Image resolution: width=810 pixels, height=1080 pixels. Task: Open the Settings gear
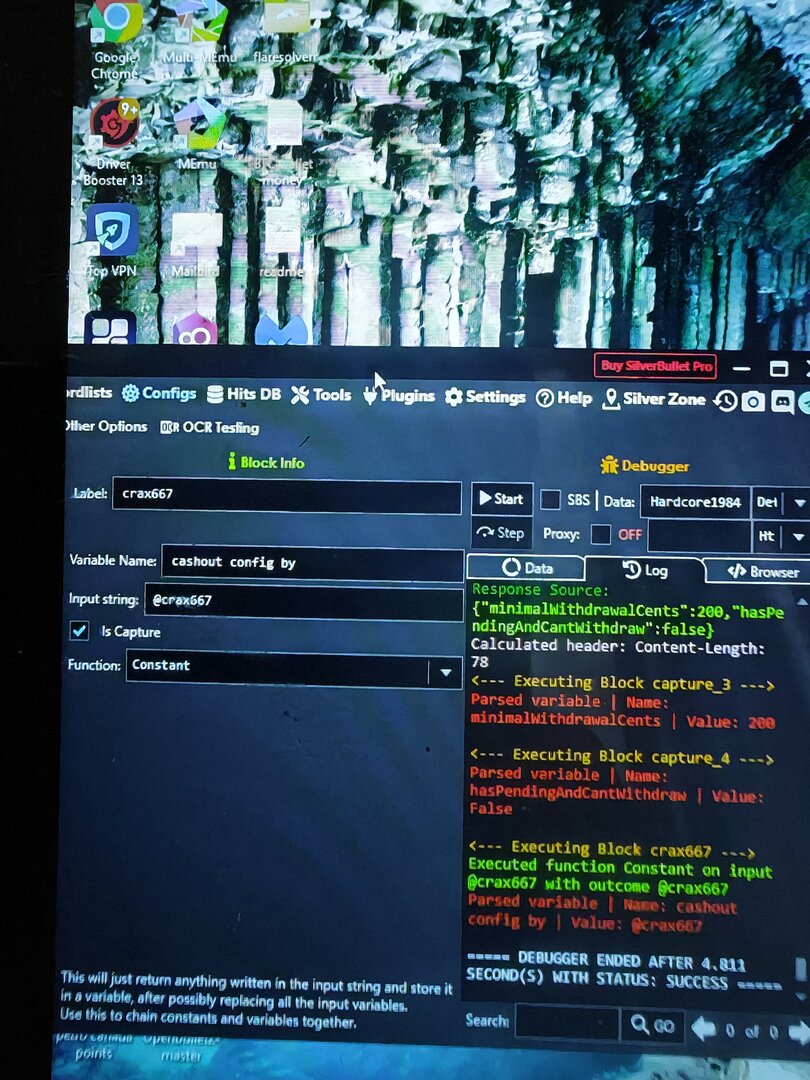tap(485, 397)
